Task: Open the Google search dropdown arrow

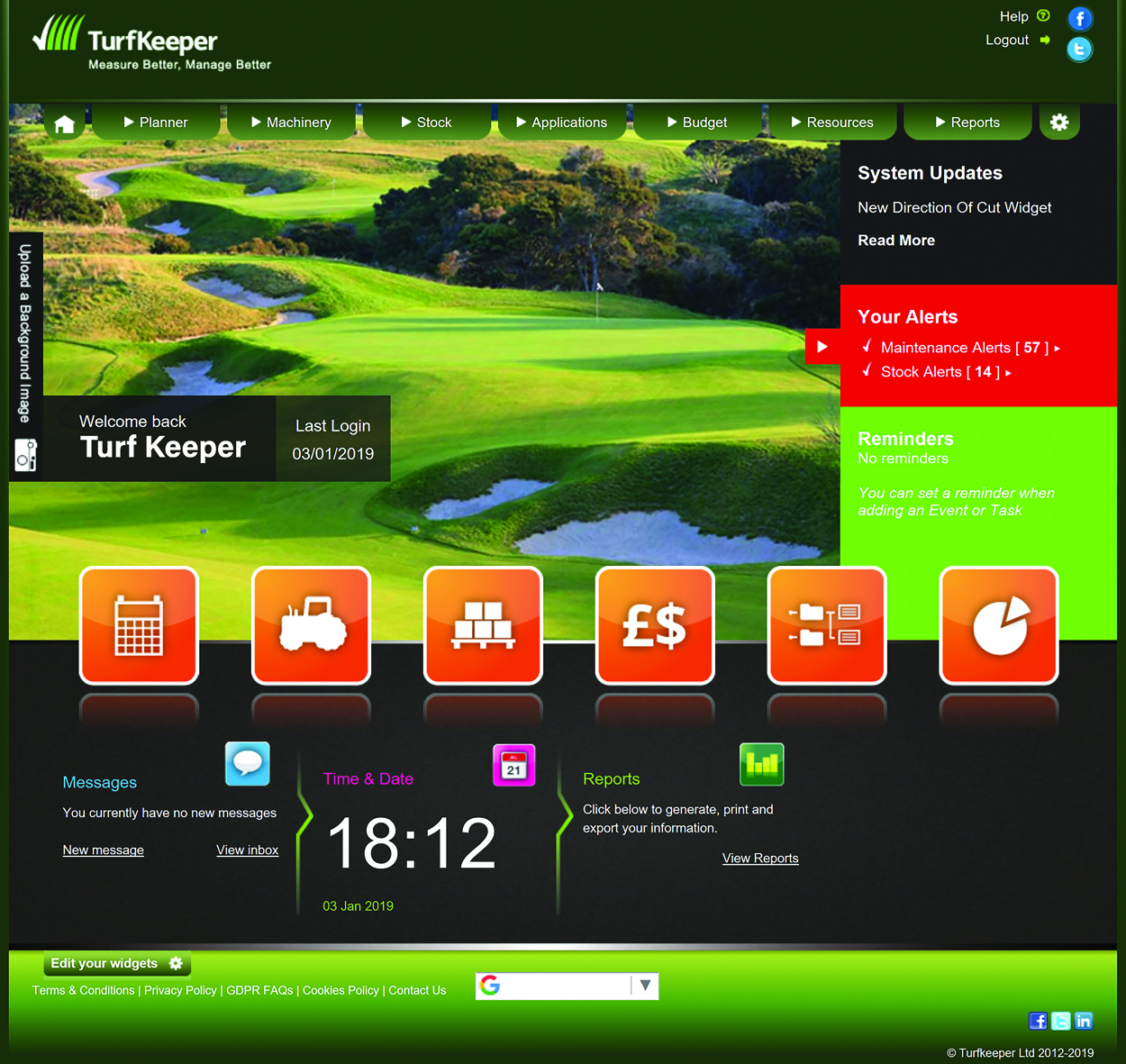Action: coord(645,986)
